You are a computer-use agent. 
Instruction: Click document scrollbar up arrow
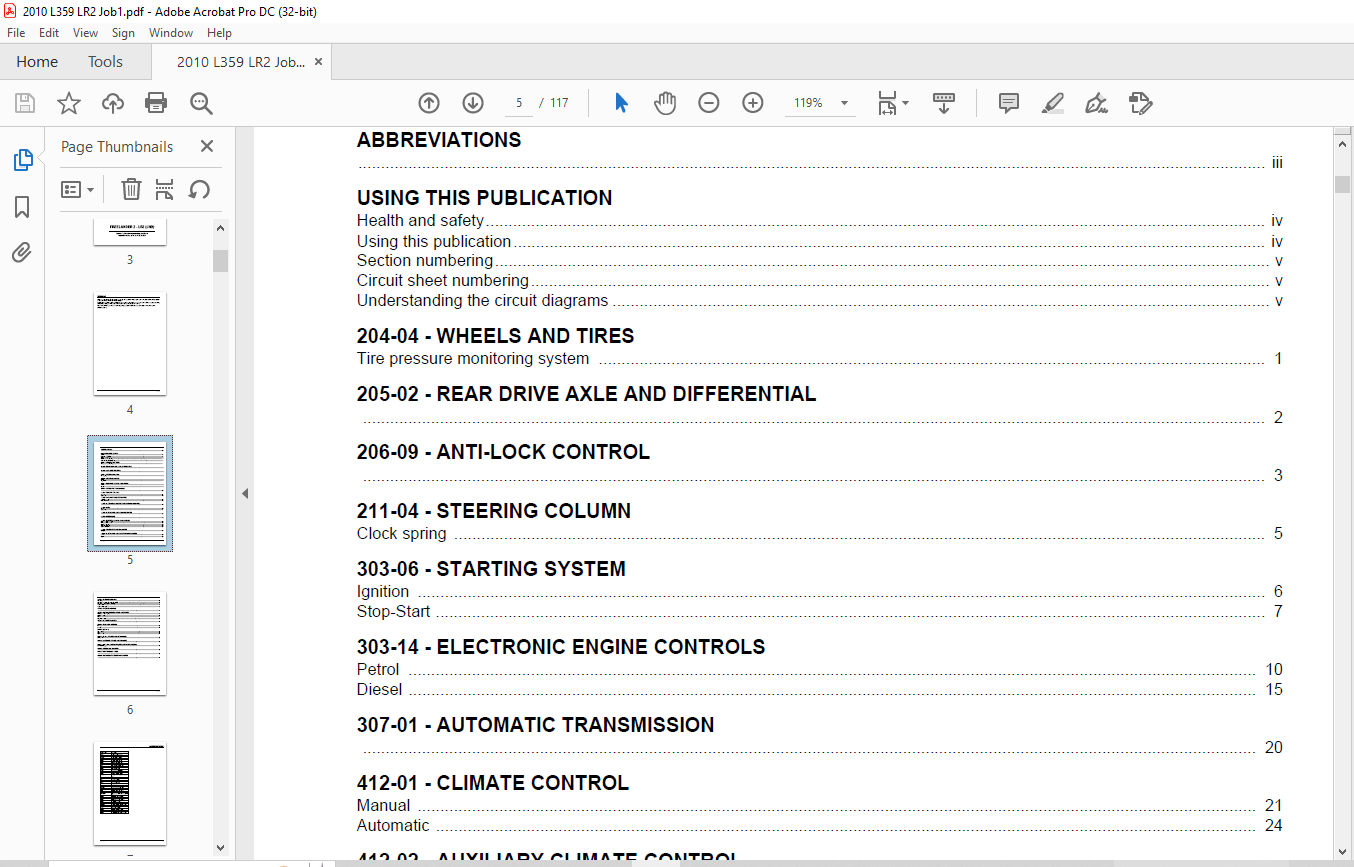pyautogui.click(x=1342, y=144)
